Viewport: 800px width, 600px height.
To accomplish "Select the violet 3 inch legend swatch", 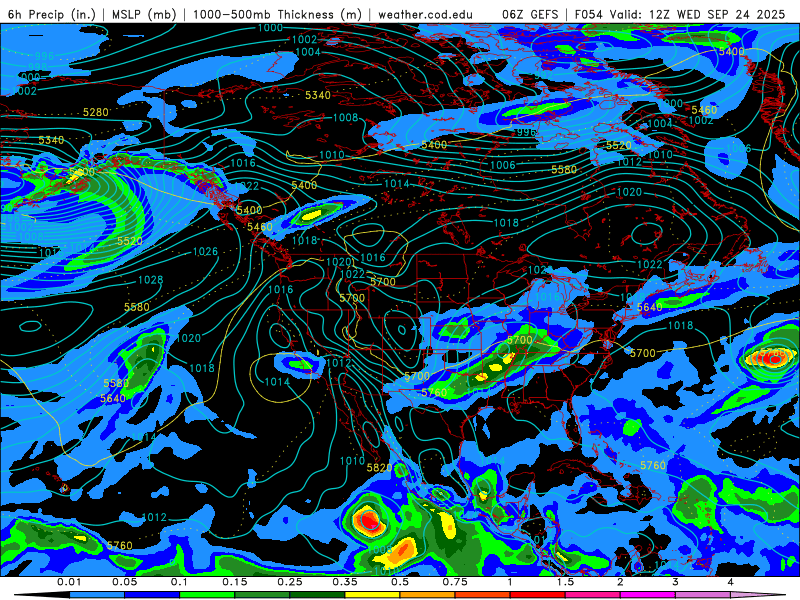I will point(703,595).
